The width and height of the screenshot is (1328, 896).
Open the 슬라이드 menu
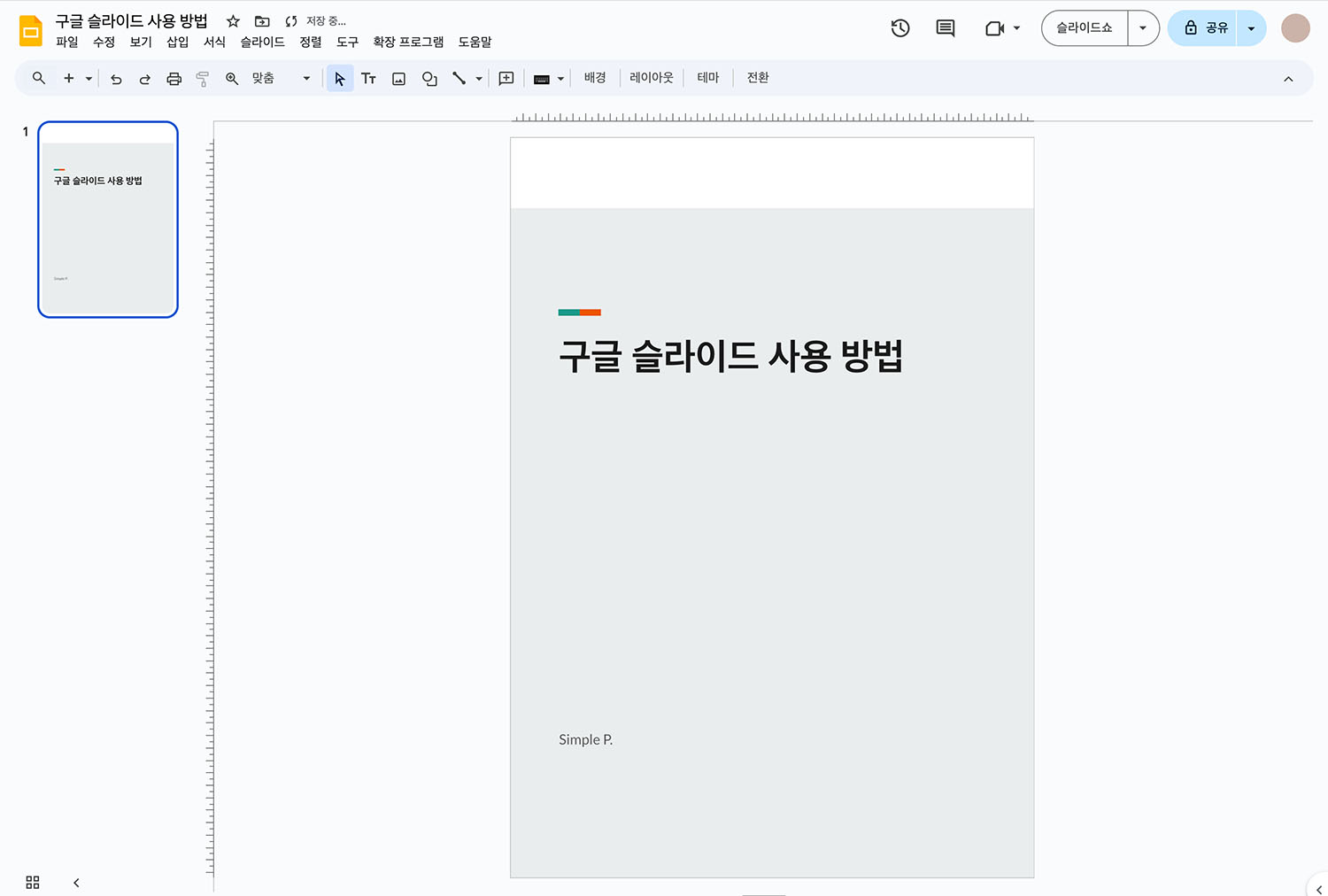(x=263, y=42)
